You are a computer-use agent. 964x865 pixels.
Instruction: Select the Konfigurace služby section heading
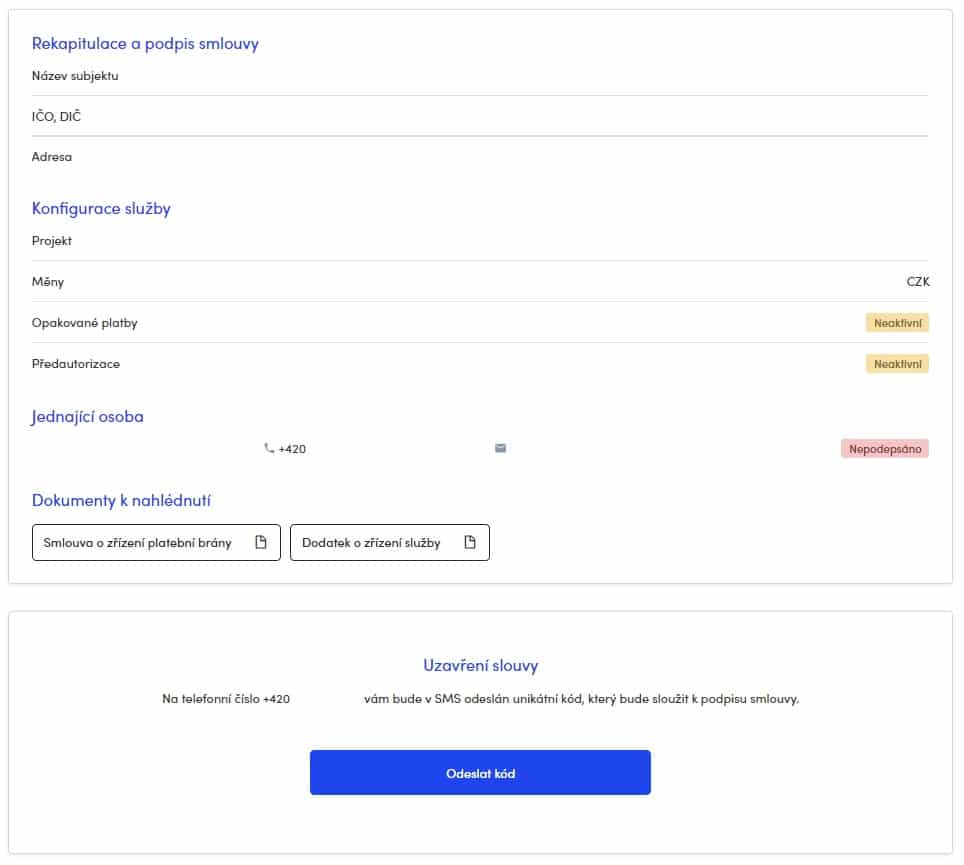101,208
